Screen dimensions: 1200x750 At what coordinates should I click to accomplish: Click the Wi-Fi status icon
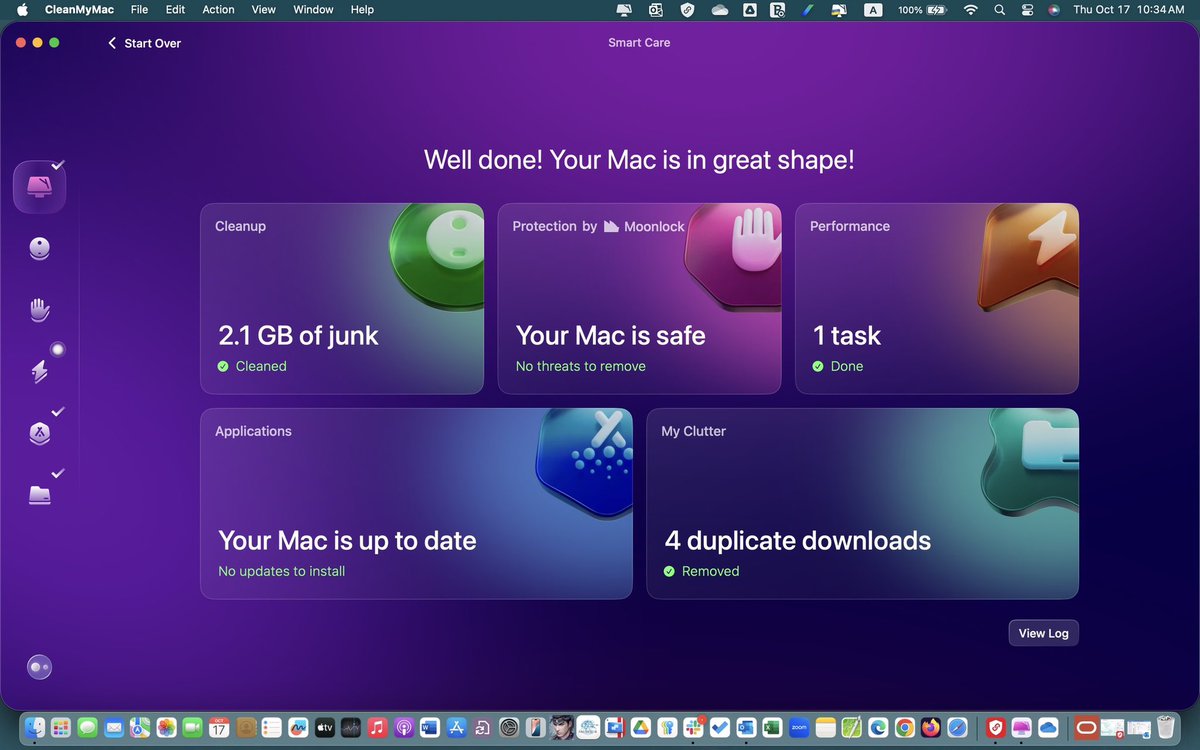click(970, 9)
